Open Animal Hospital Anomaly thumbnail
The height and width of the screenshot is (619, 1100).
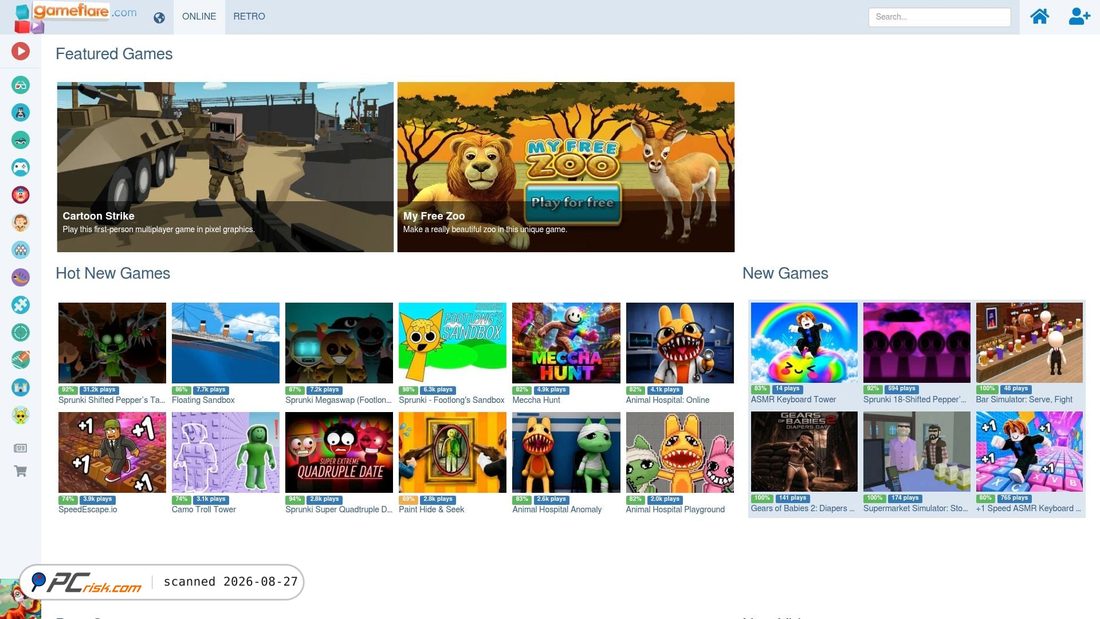click(566, 453)
